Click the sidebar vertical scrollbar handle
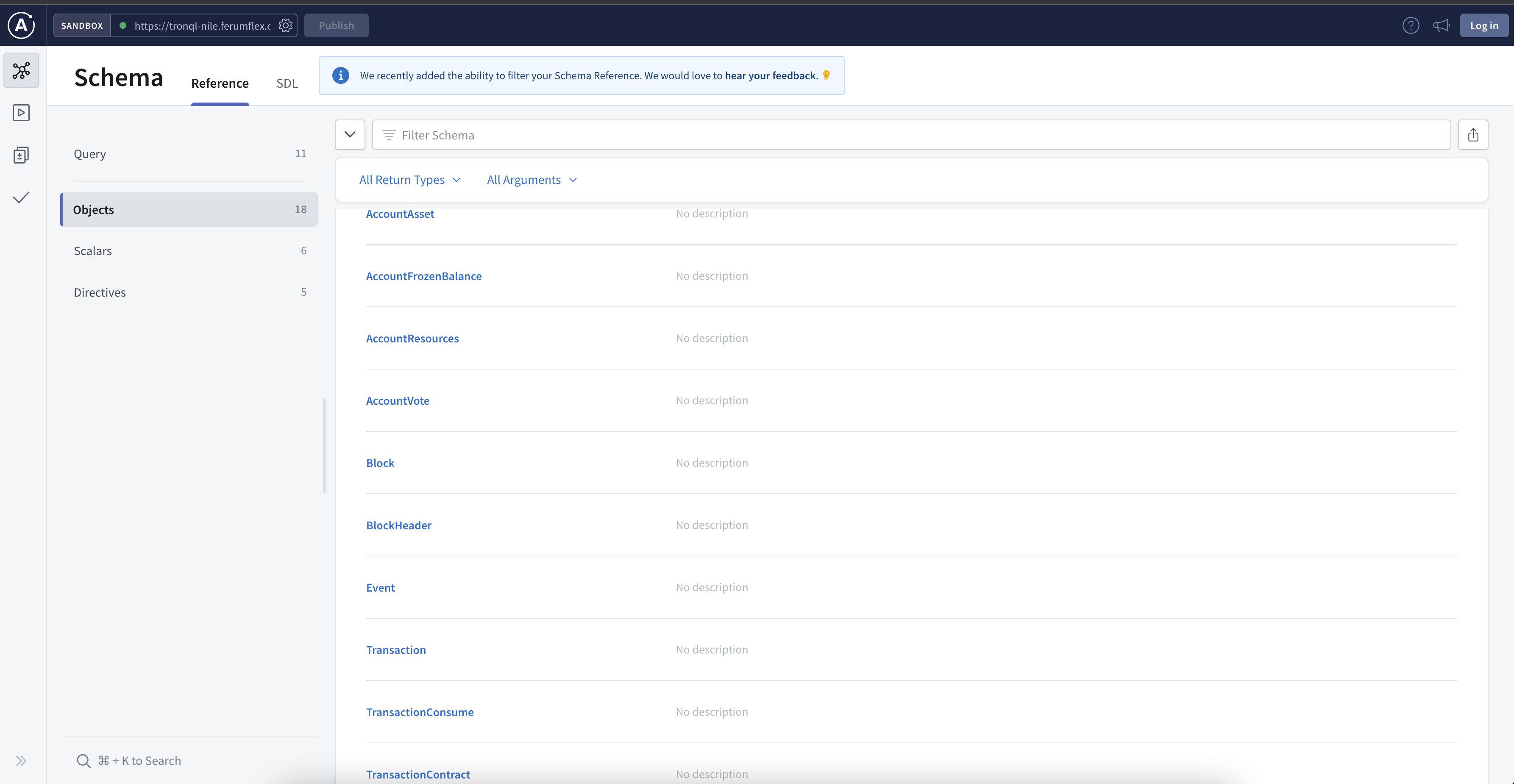 [324, 445]
